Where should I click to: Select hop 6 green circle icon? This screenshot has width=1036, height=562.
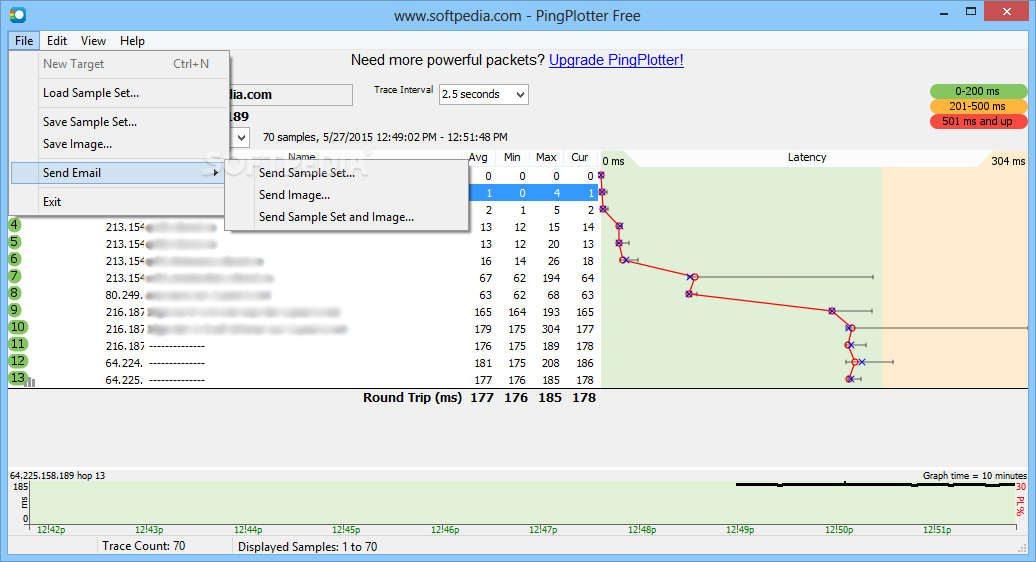pos(15,259)
